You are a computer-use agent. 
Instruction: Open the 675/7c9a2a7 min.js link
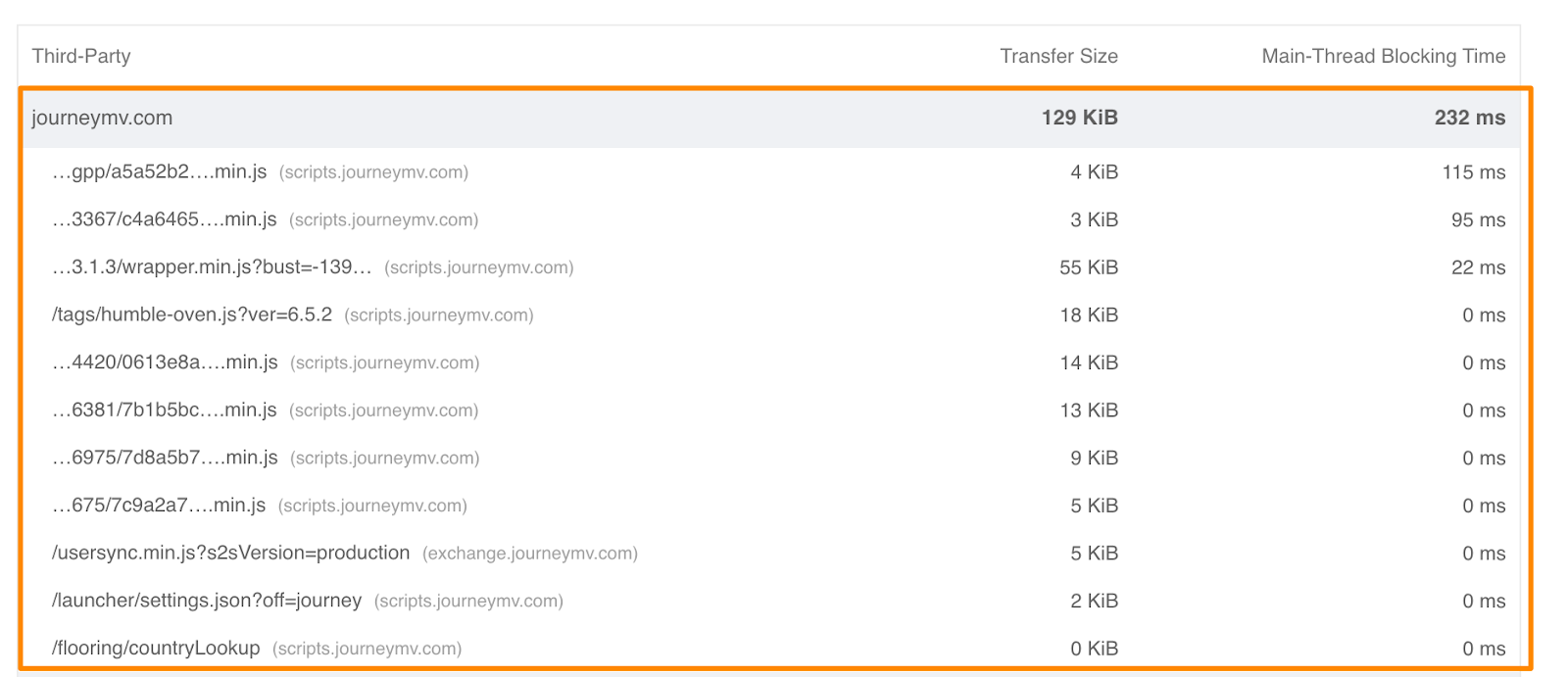159,506
